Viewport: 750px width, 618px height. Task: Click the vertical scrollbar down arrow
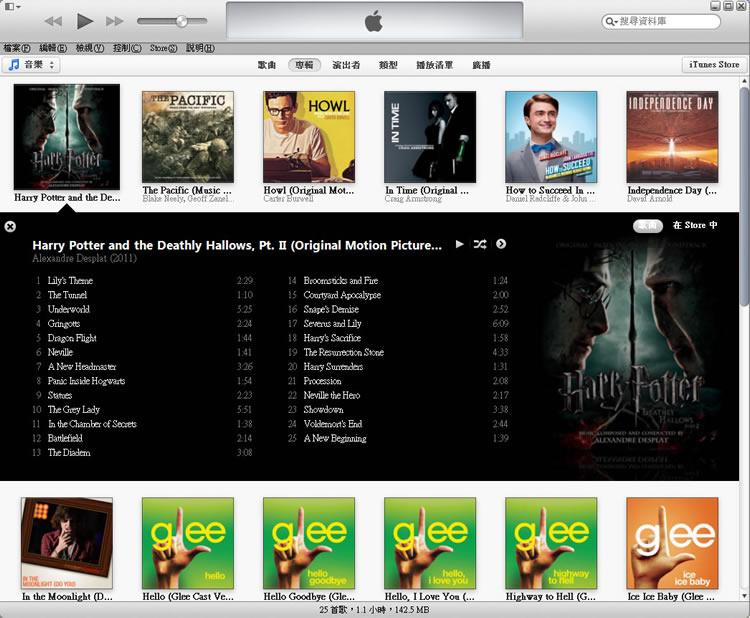click(x=744, y=596)
